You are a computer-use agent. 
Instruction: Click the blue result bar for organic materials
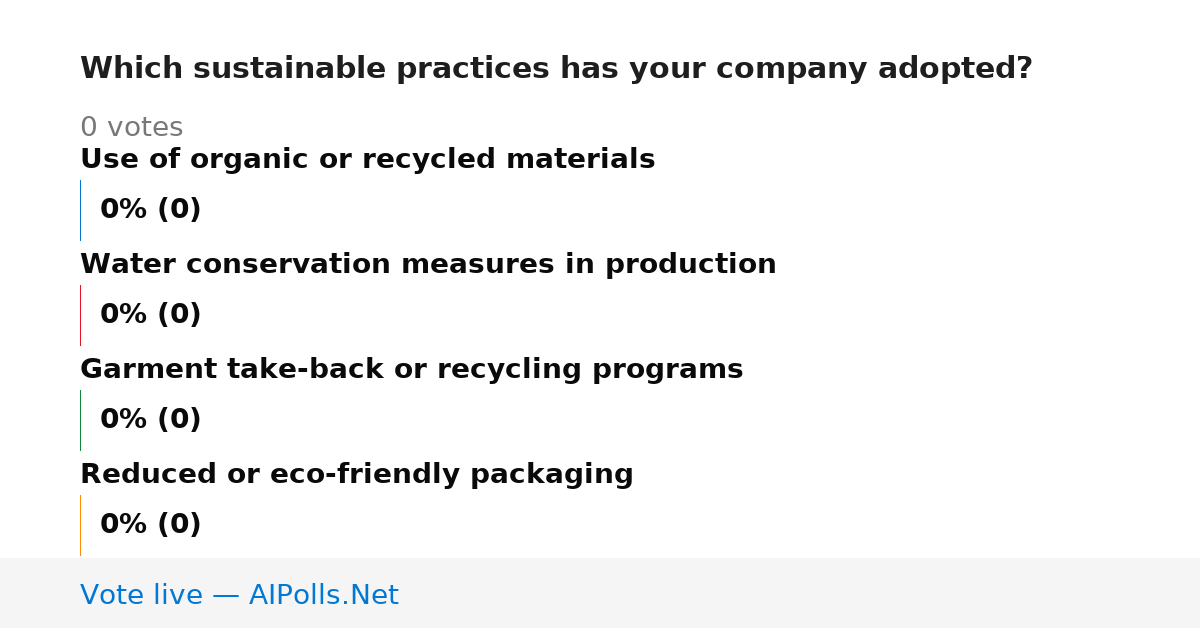[80, 210]
